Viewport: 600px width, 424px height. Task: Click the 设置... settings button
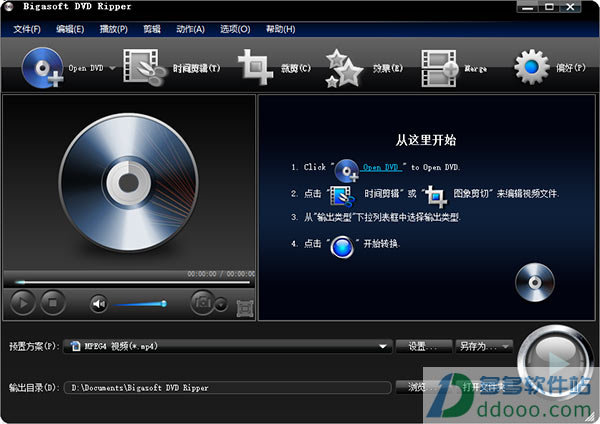tap(424, 346)
